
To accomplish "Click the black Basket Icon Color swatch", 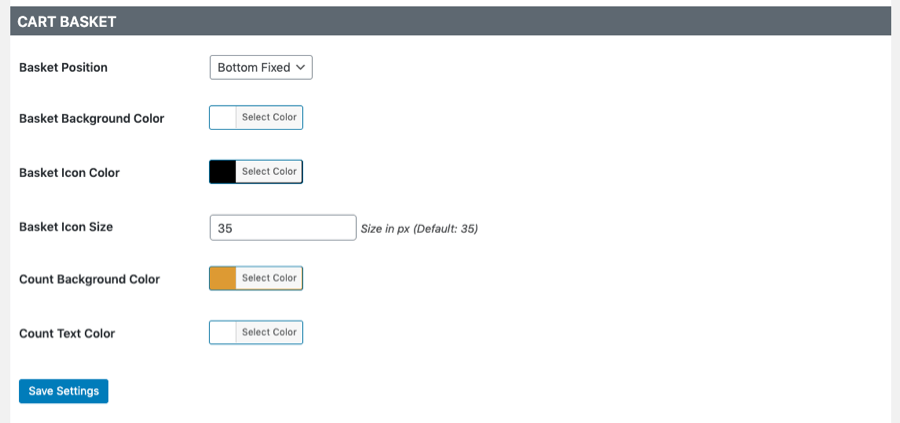I will tap(223, 172).
